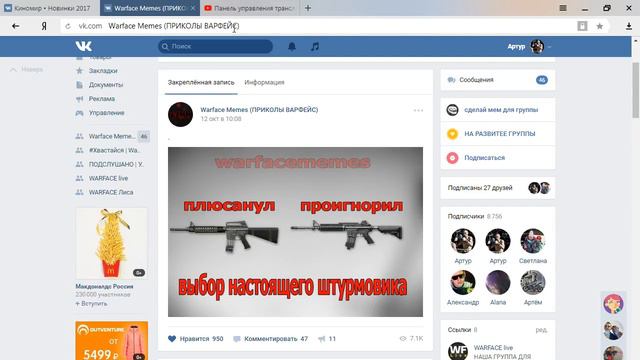Image resolution: width=640 pixels, height=360 pixels.
Task: Click the page vertical scrollbar
Action: [x=636, y=90]
